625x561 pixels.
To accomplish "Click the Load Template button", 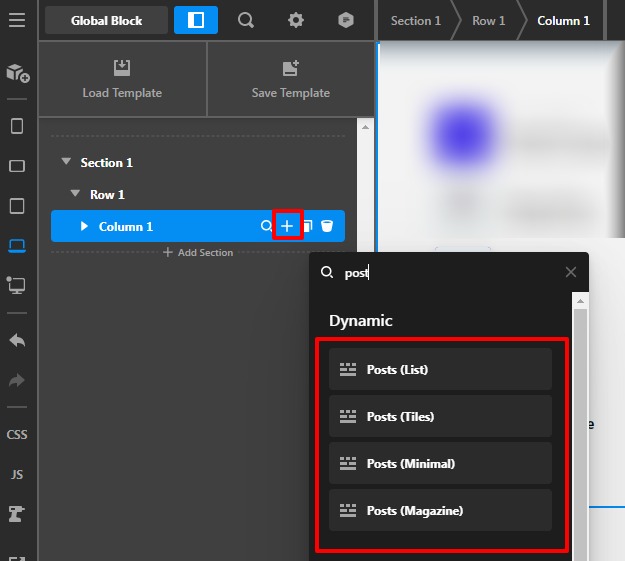I will point(122,81).
